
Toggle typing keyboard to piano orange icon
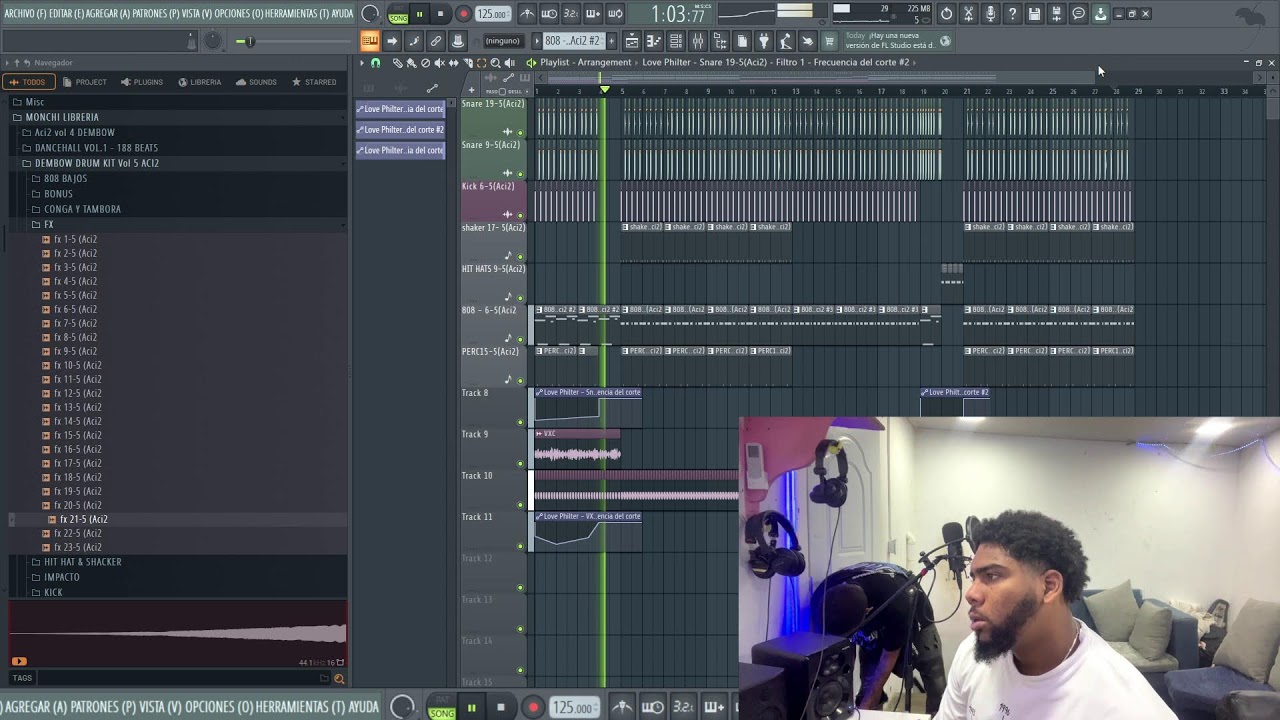coord(370,41)
